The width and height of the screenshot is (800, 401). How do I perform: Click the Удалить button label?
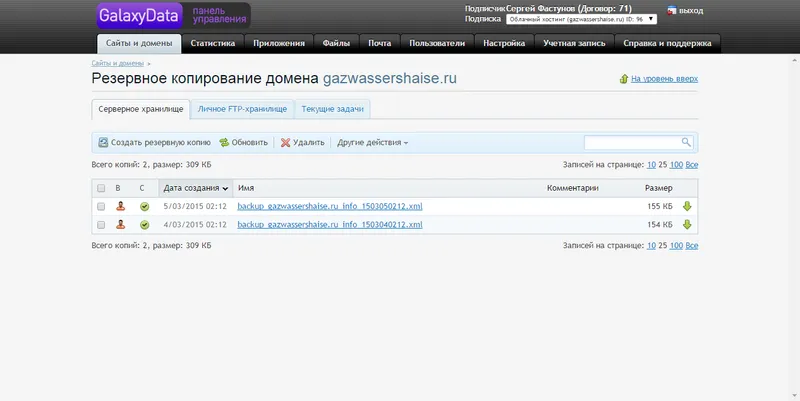click(x=309, y=142)
